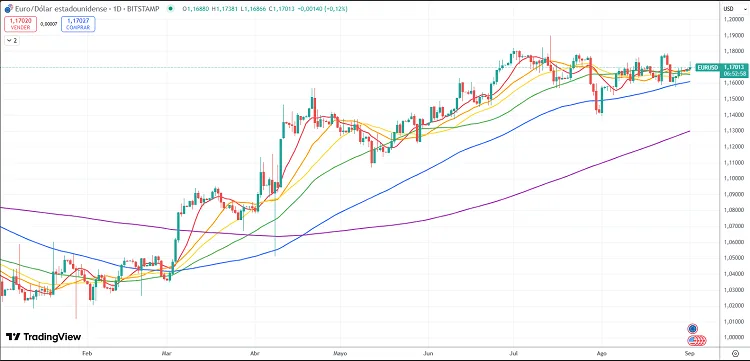Screen dimensions: 750x361
Task: Click the TradingView logo link
Action: pyautogui.click(x=44, y=337)
